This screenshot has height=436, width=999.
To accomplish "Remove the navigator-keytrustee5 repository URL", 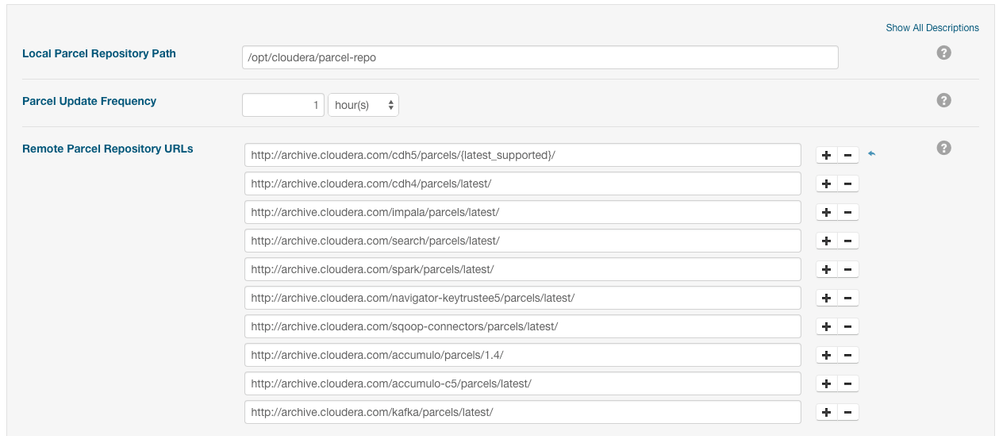I will [x=848, y=298].
